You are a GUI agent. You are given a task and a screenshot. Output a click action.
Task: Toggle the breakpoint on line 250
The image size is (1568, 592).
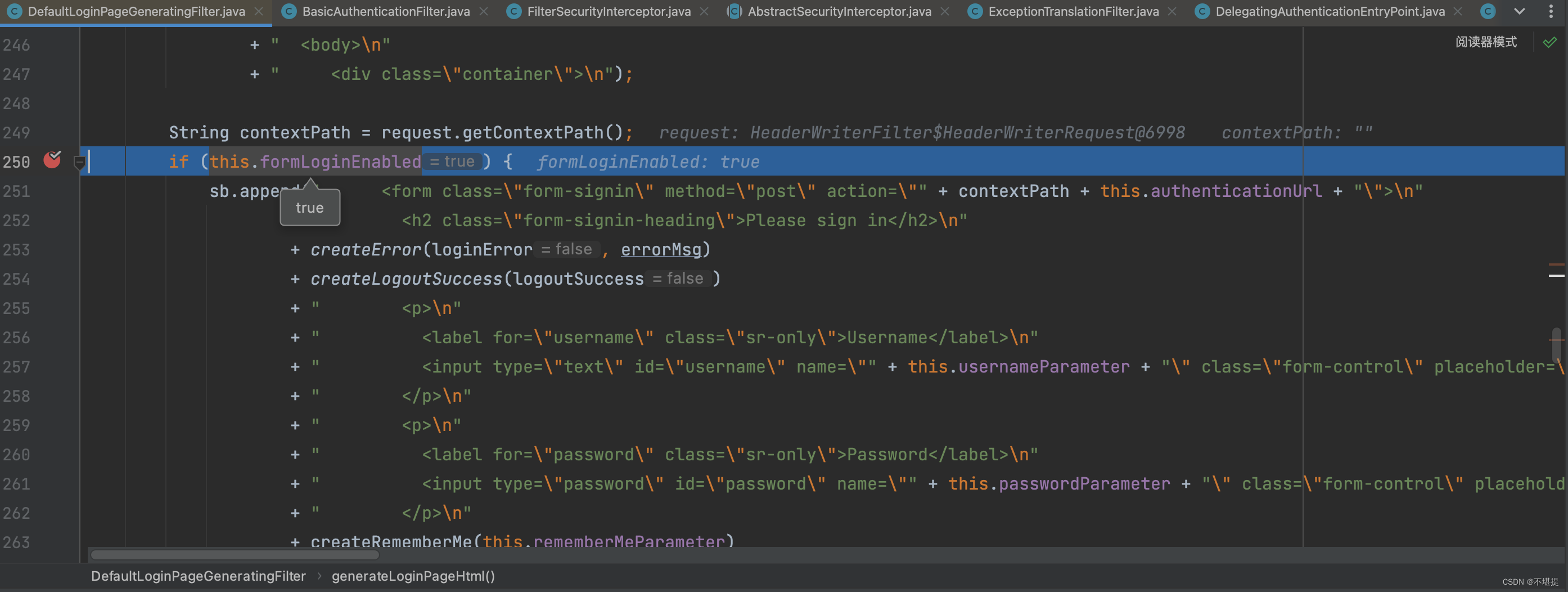[52, 160]
